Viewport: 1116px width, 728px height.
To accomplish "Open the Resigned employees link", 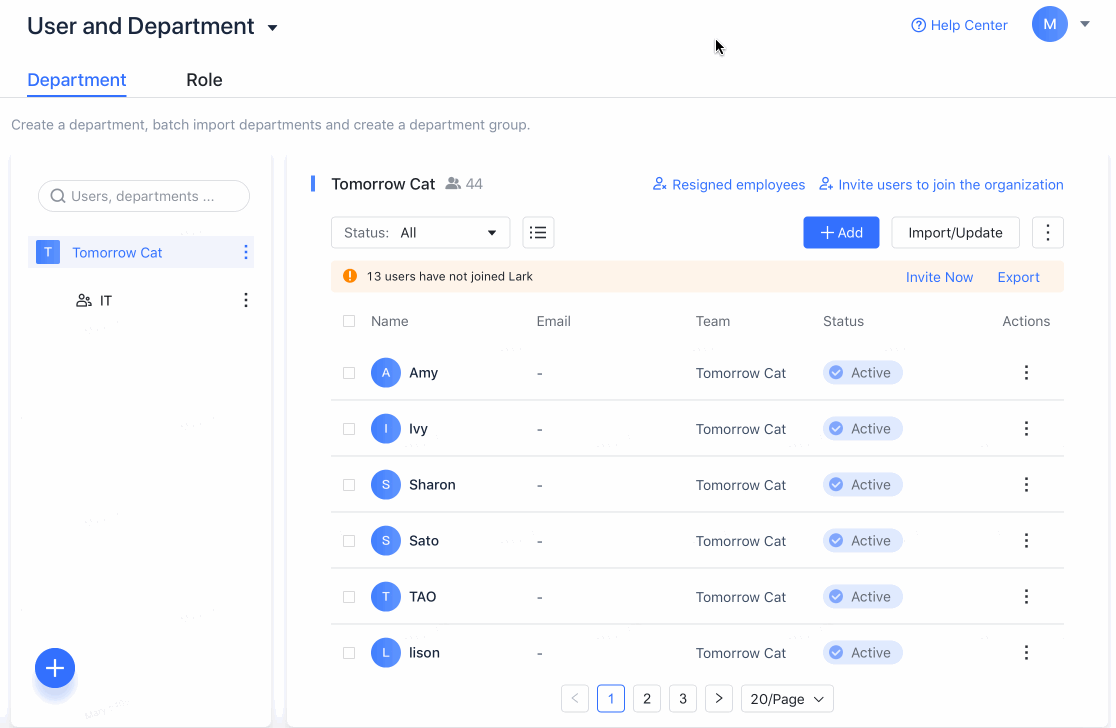I will [729, 185].
